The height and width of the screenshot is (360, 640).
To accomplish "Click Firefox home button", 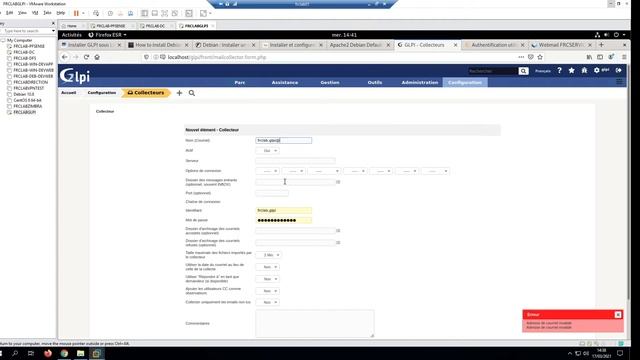I will [97, 57].
